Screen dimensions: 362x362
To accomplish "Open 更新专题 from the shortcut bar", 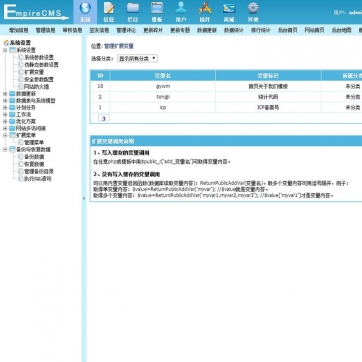I will click(x=180, y=30).
